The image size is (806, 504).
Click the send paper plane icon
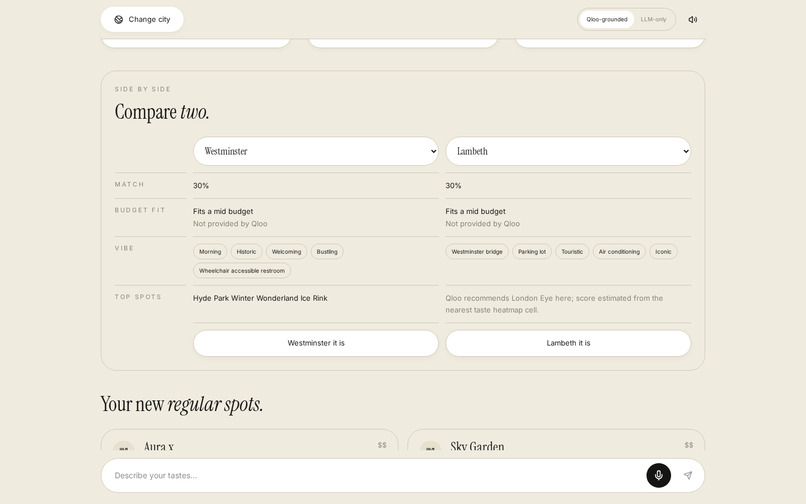[x=688, y=476]
